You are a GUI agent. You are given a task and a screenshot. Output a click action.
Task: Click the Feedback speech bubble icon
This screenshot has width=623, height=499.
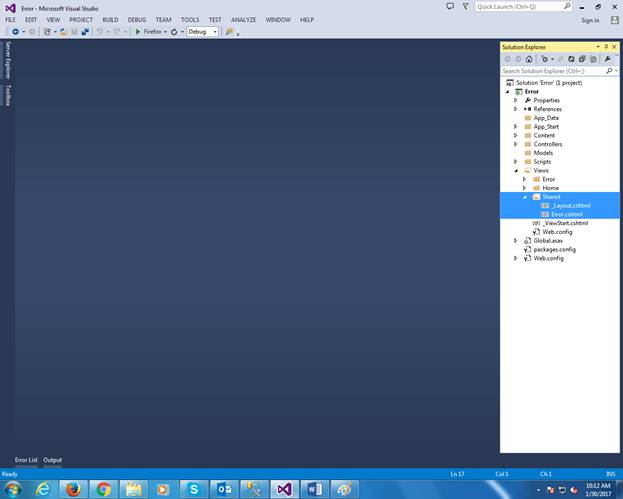coord(450,6)
